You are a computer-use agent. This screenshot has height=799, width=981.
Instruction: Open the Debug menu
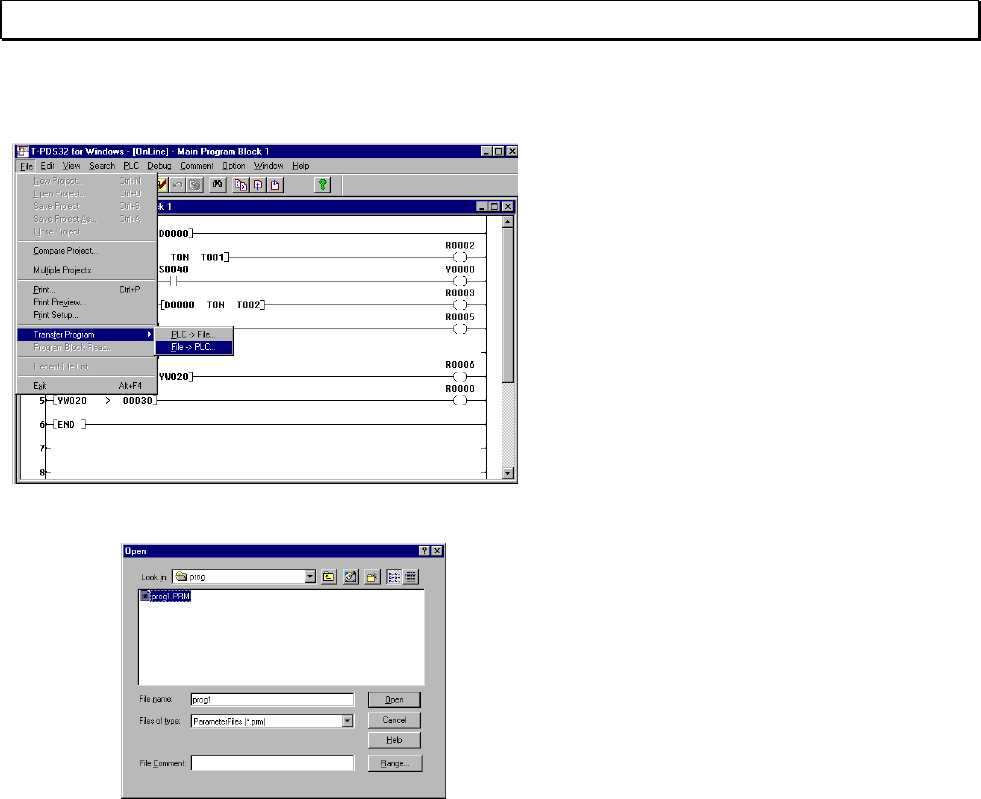tap(159, 166)
